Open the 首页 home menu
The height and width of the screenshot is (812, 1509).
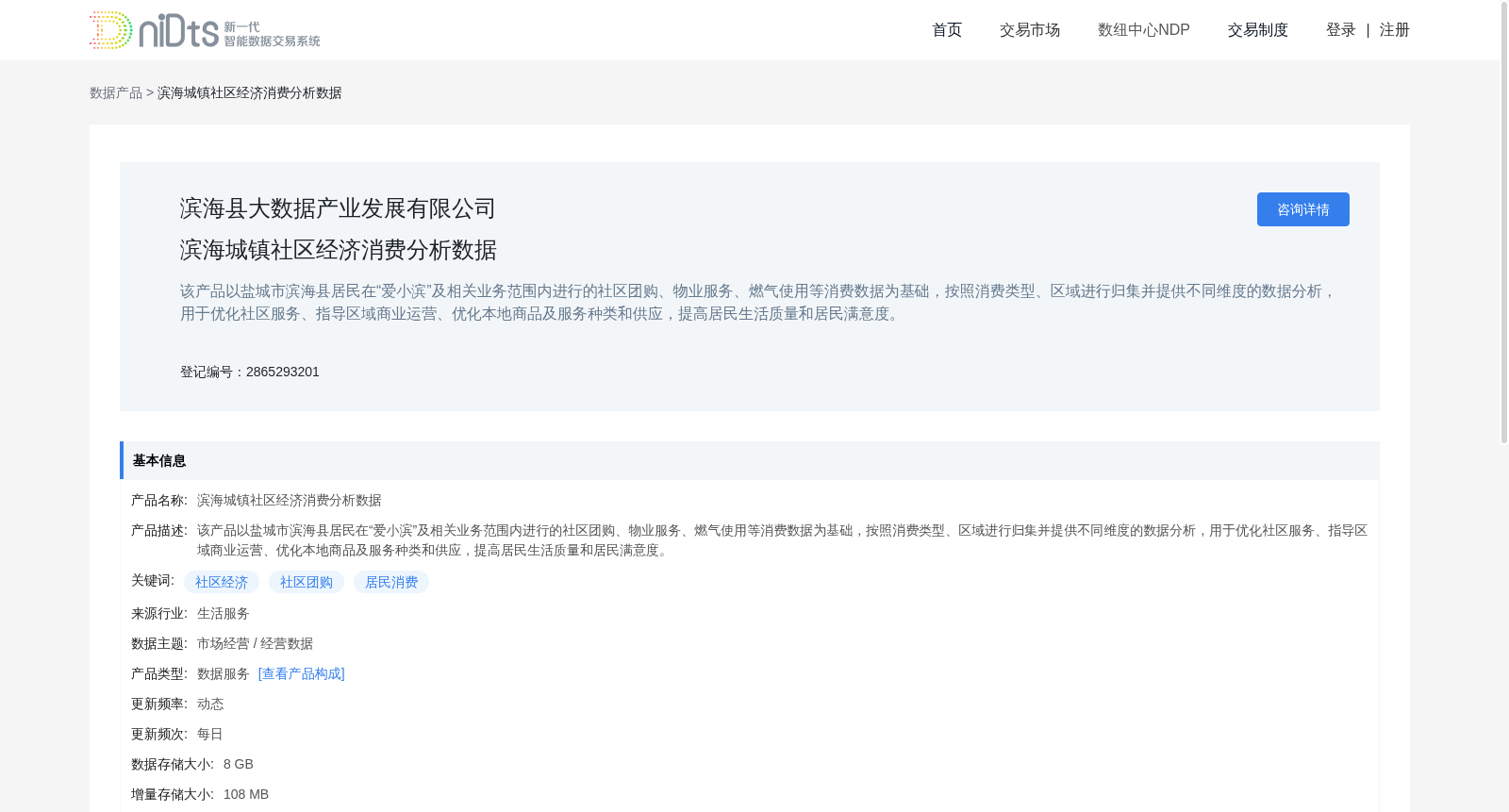coord(947,30)
